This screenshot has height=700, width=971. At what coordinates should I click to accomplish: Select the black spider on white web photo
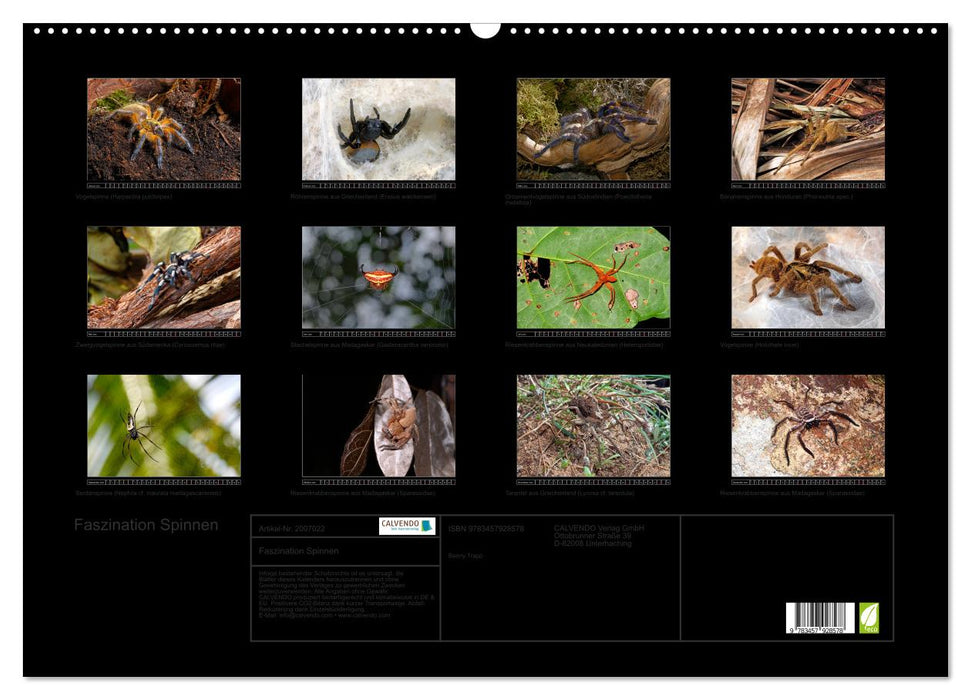click(x=378, y=129)
